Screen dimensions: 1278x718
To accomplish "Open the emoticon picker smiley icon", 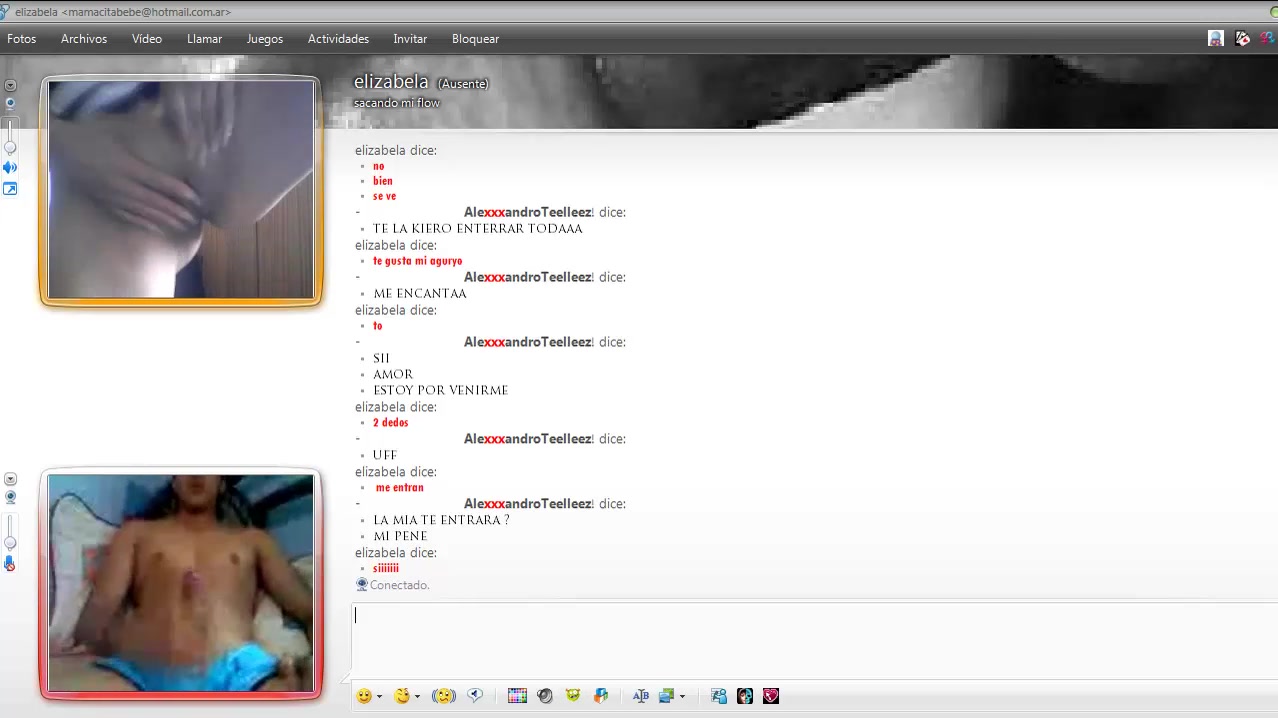I will pos(364,696).
